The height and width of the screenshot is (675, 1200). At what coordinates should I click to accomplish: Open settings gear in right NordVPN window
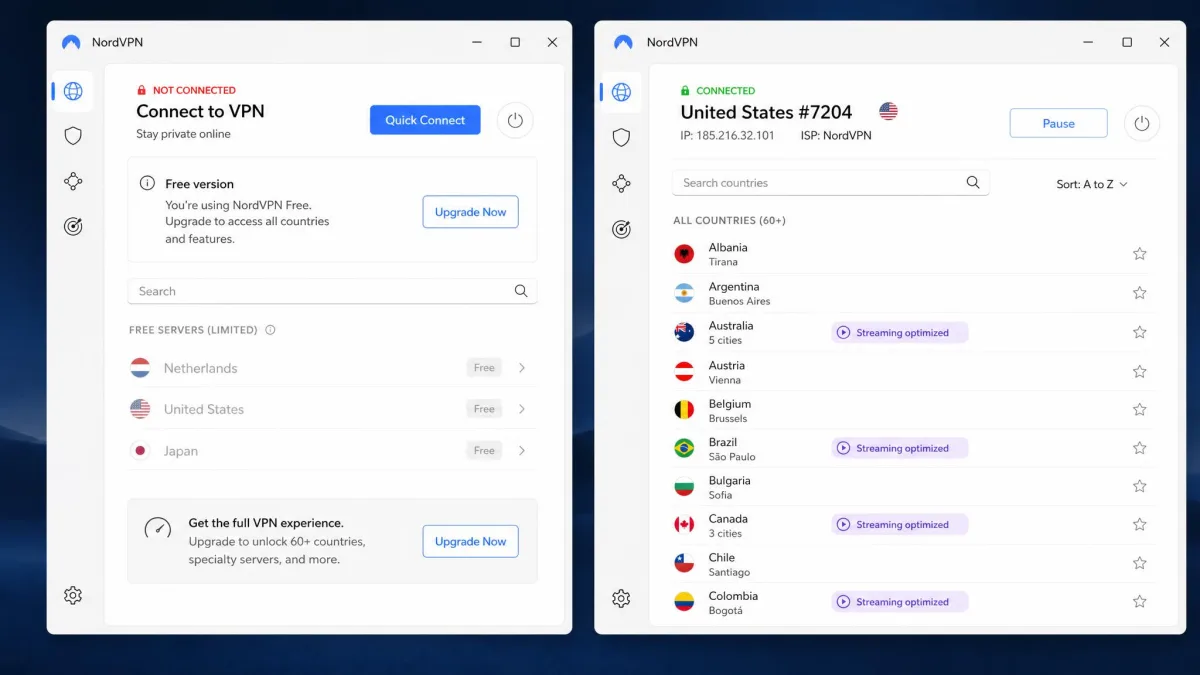(x=621, y=598)
